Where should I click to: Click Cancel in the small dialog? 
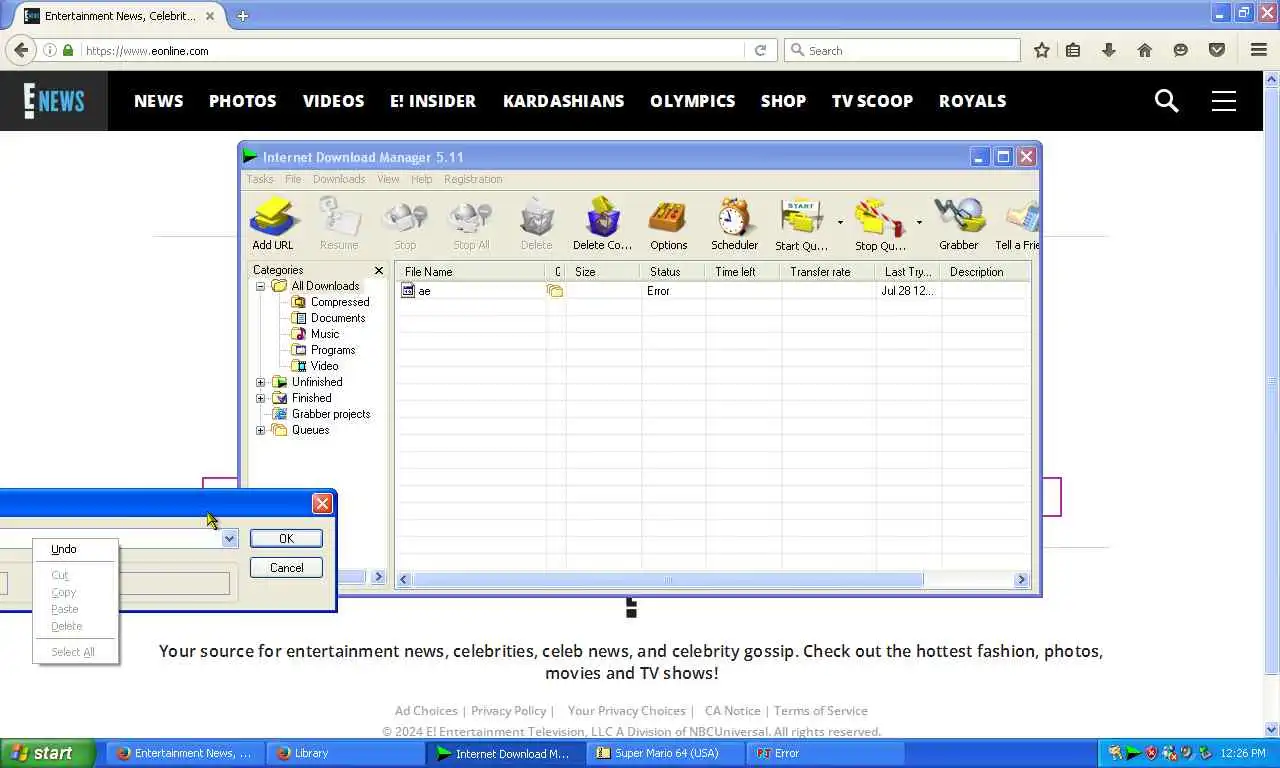pos(286,568)
